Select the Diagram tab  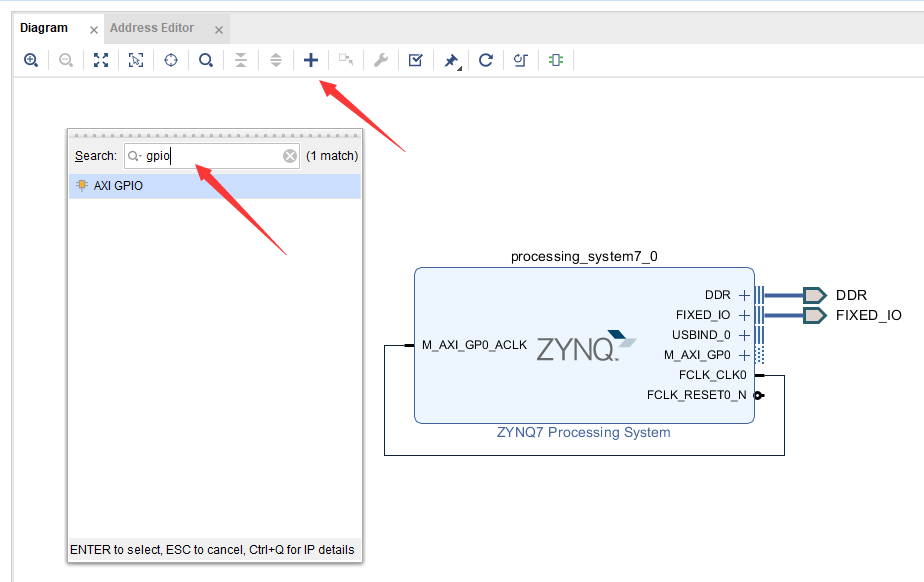click(44, 28)
